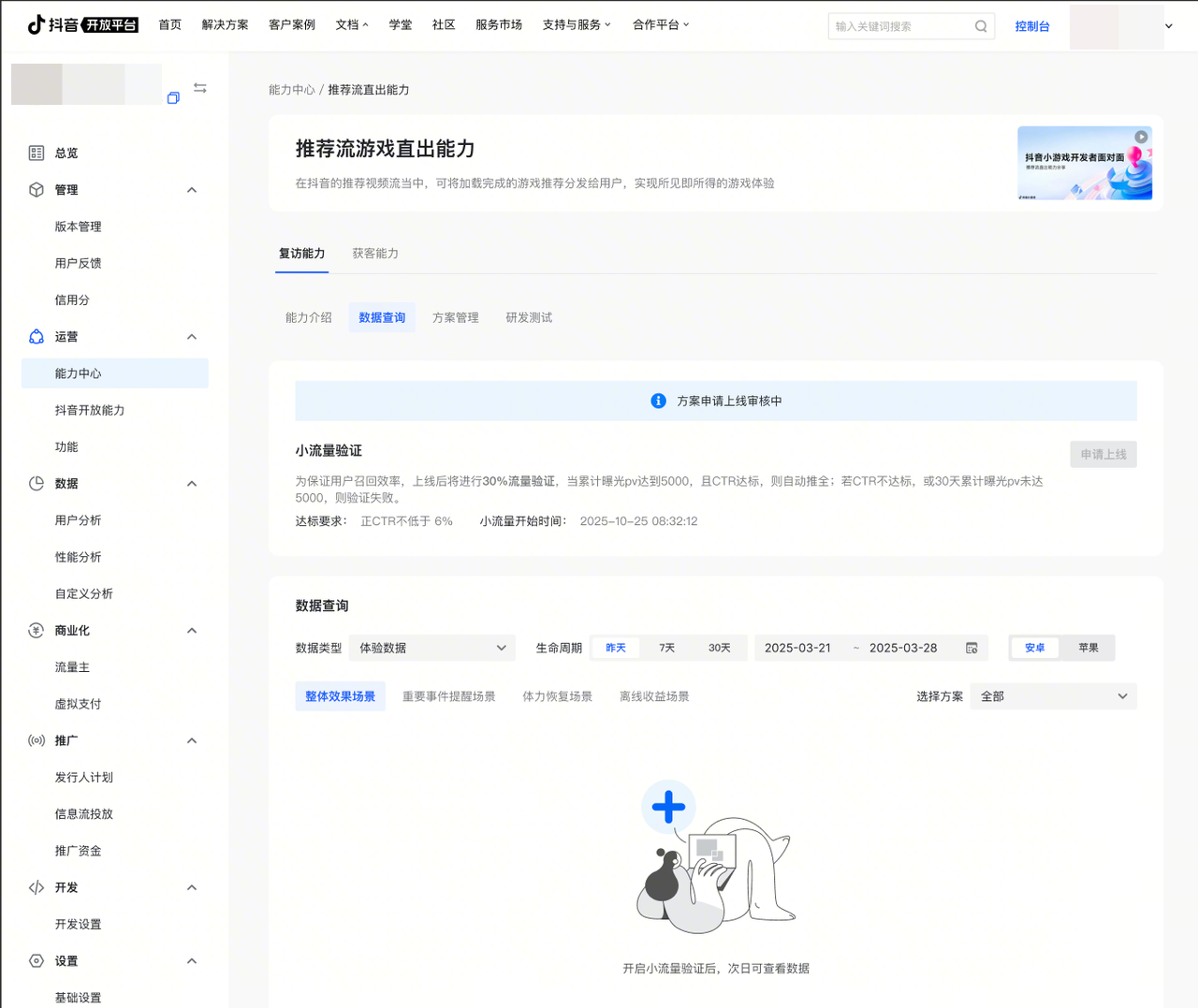
Task: Switch platform to 苹果
Action: [1088, 648]
